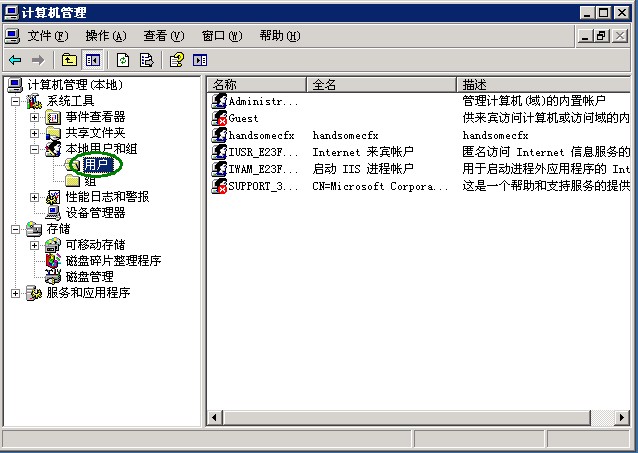The image size is (638, 453).
Task: Toggle the show/hide console tree icon
Action: (92, 60)
